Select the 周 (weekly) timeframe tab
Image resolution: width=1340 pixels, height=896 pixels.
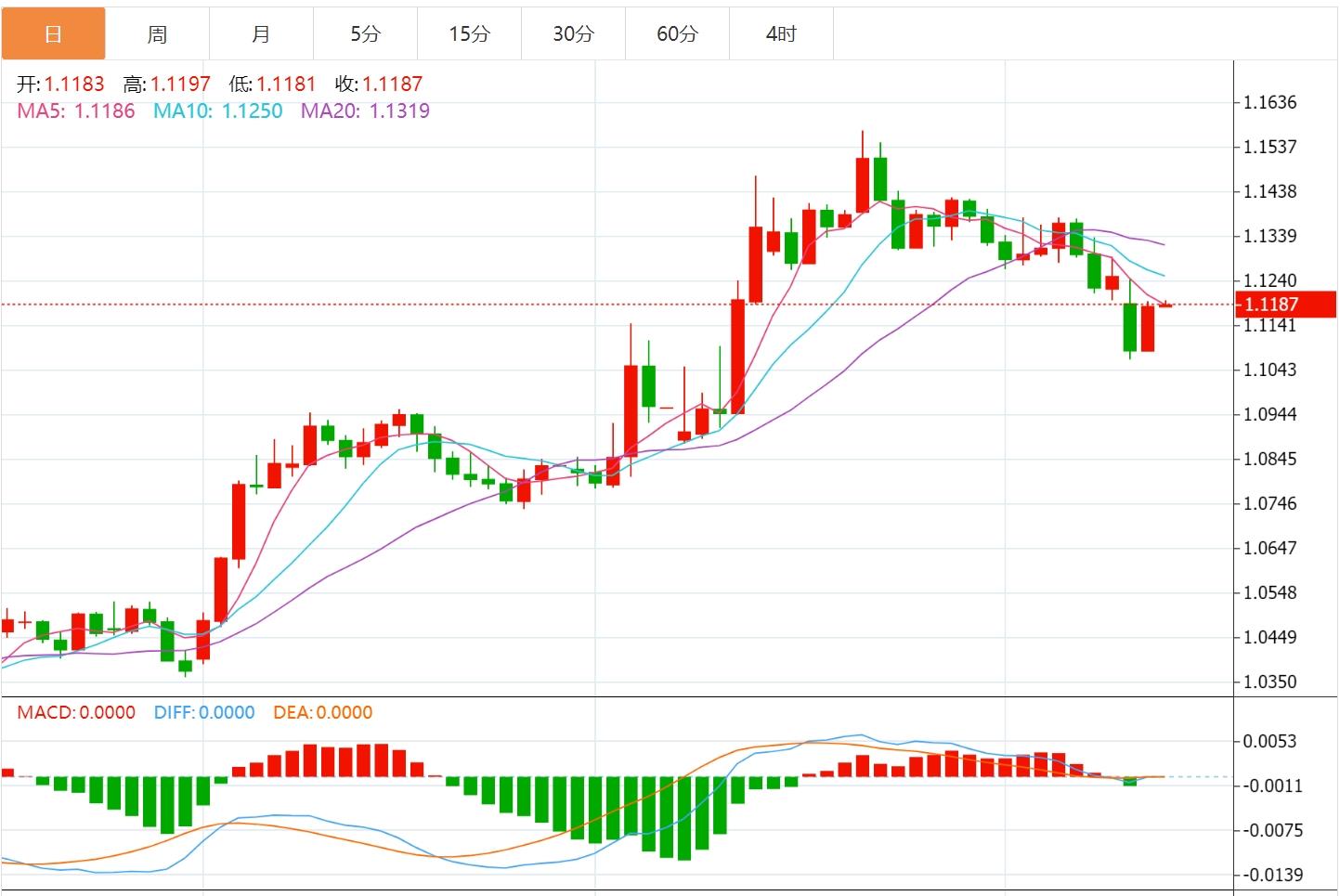point(157,34)
